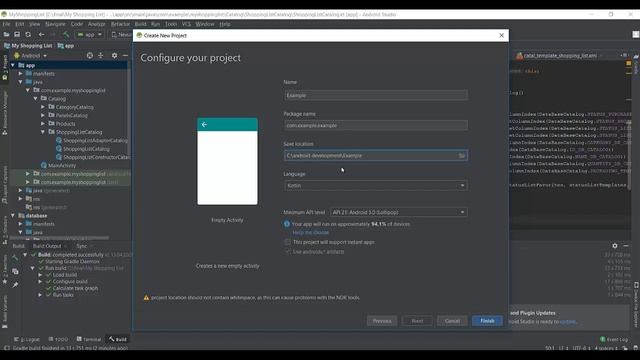Open the Tools menu

pyautogui.click(x=171, y=24)
